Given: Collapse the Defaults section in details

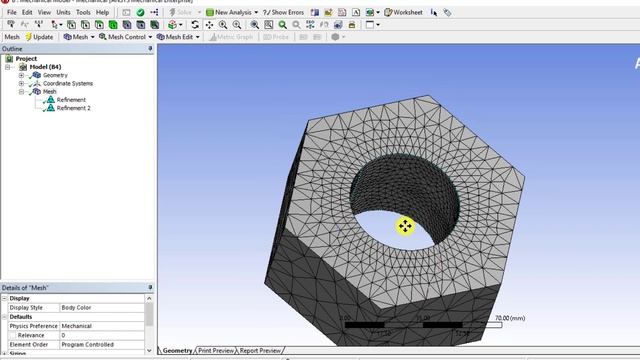Looking at the screenshot, I should (x=4, y=317).
